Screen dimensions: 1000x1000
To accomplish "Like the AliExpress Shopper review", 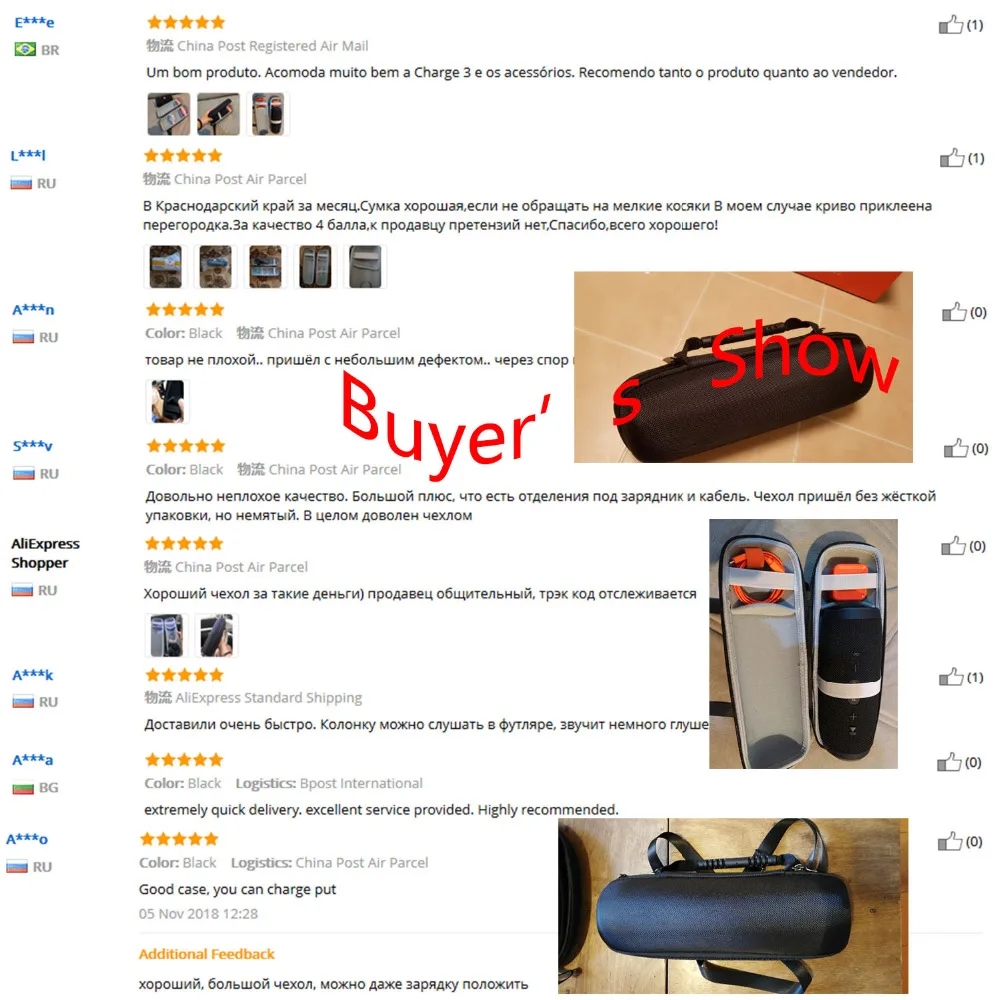I will [953, 546].
